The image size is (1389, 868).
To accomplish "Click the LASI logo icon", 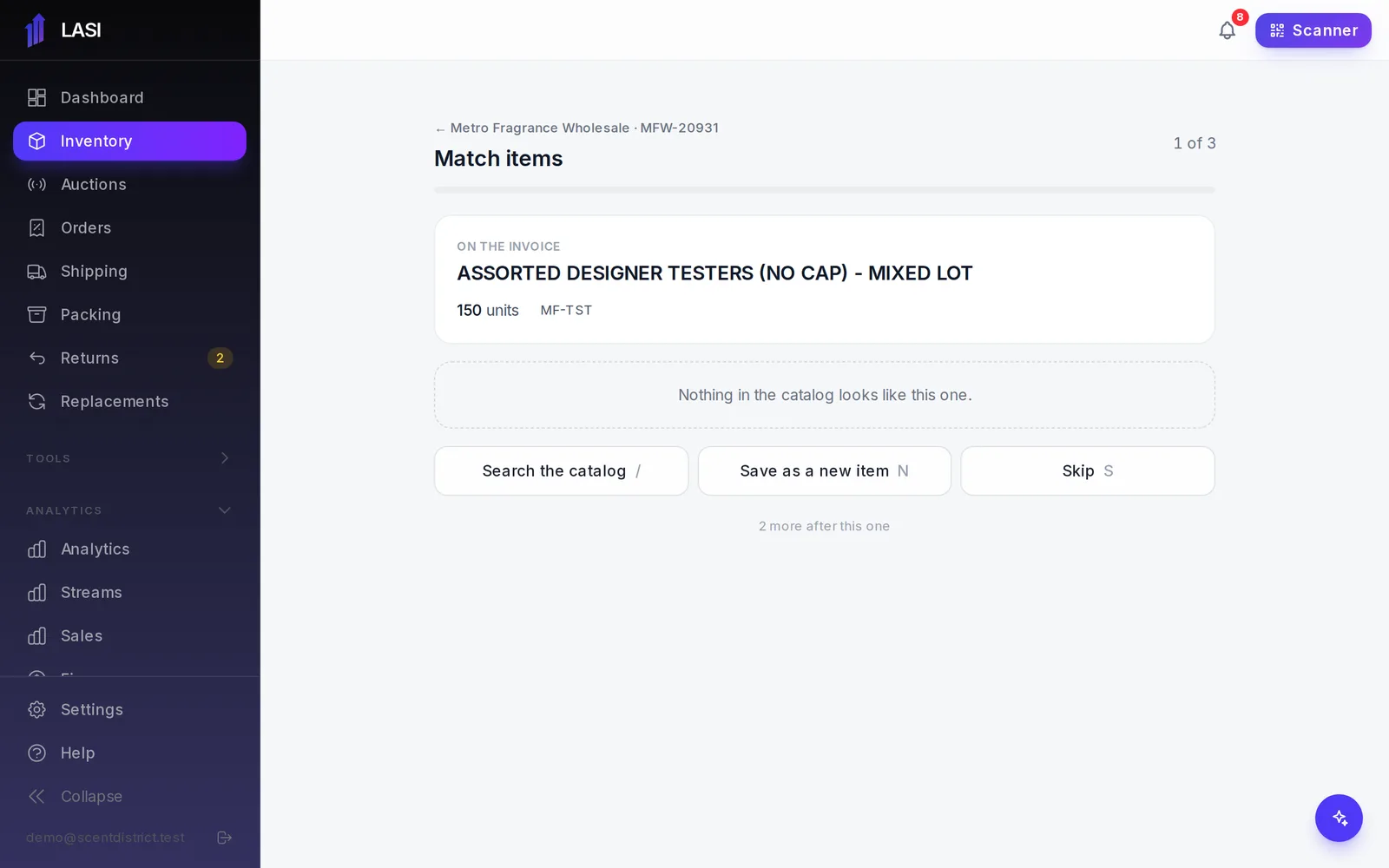I will pos(35,30).
